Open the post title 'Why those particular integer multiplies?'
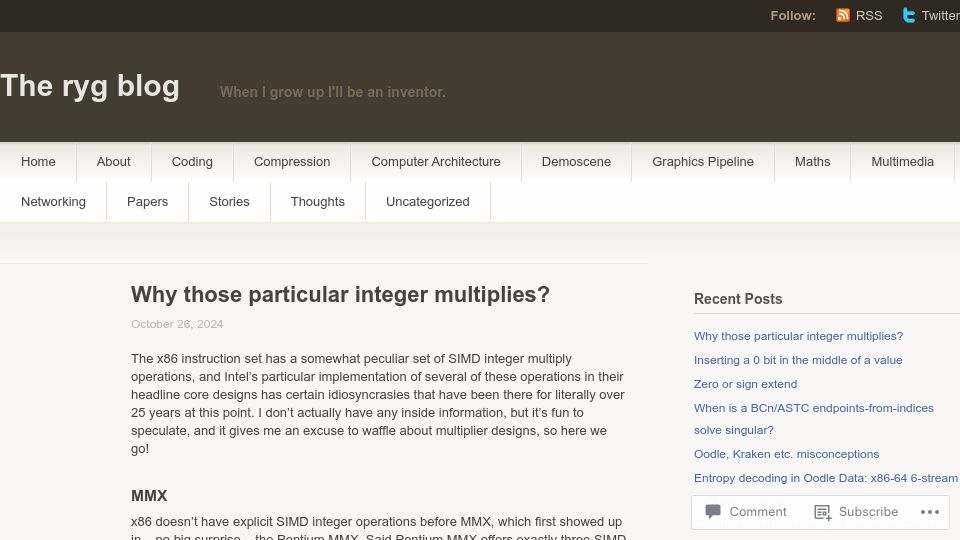 click(340, 294)
